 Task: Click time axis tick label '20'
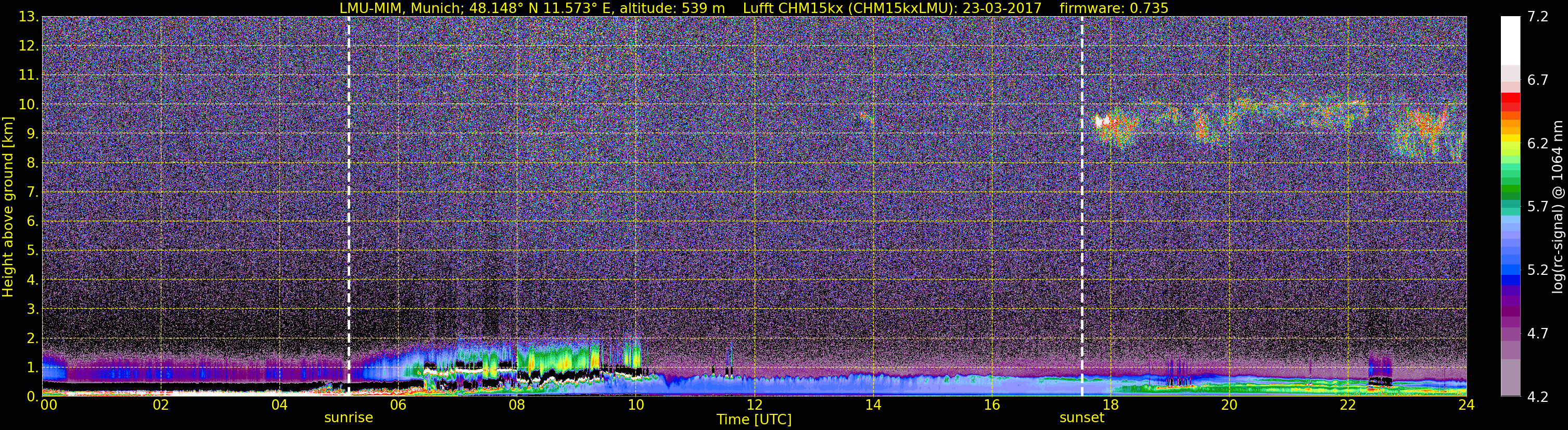tap(1229, 405)
